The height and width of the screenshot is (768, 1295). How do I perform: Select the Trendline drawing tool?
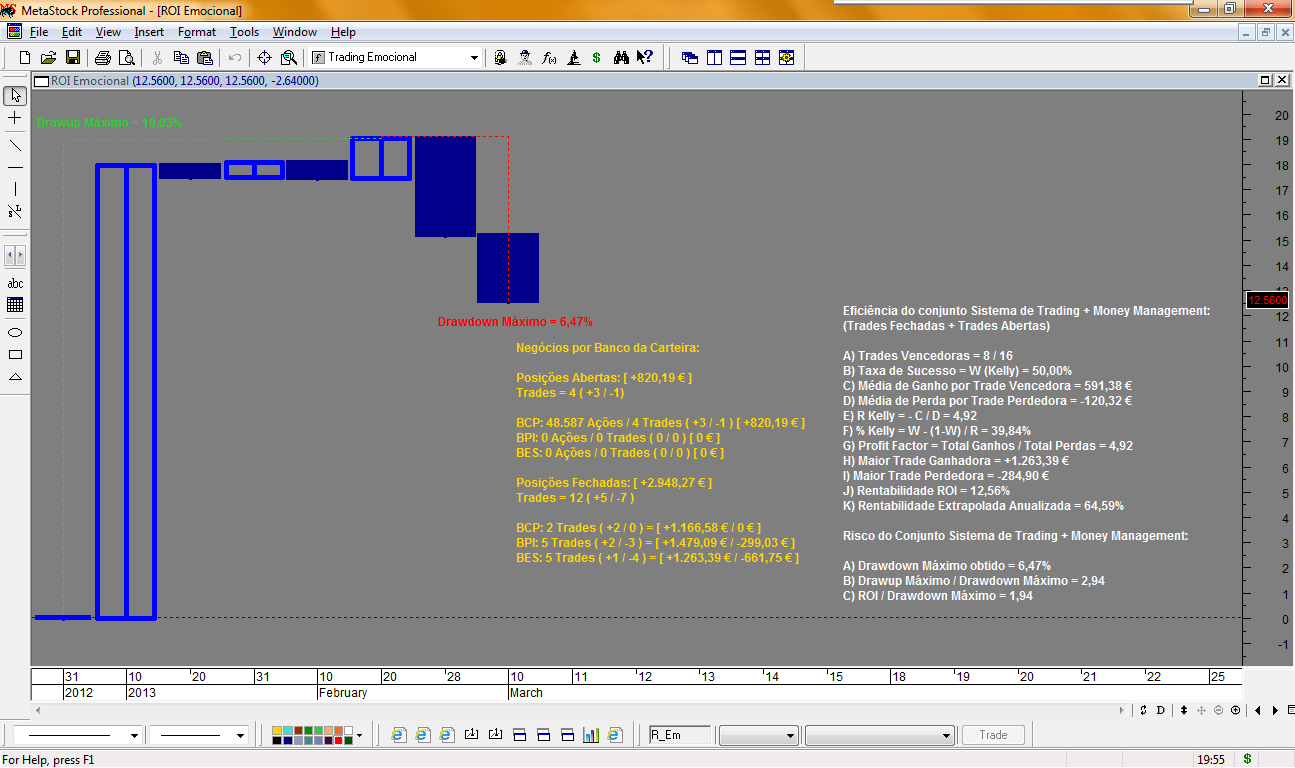(15, 146)
